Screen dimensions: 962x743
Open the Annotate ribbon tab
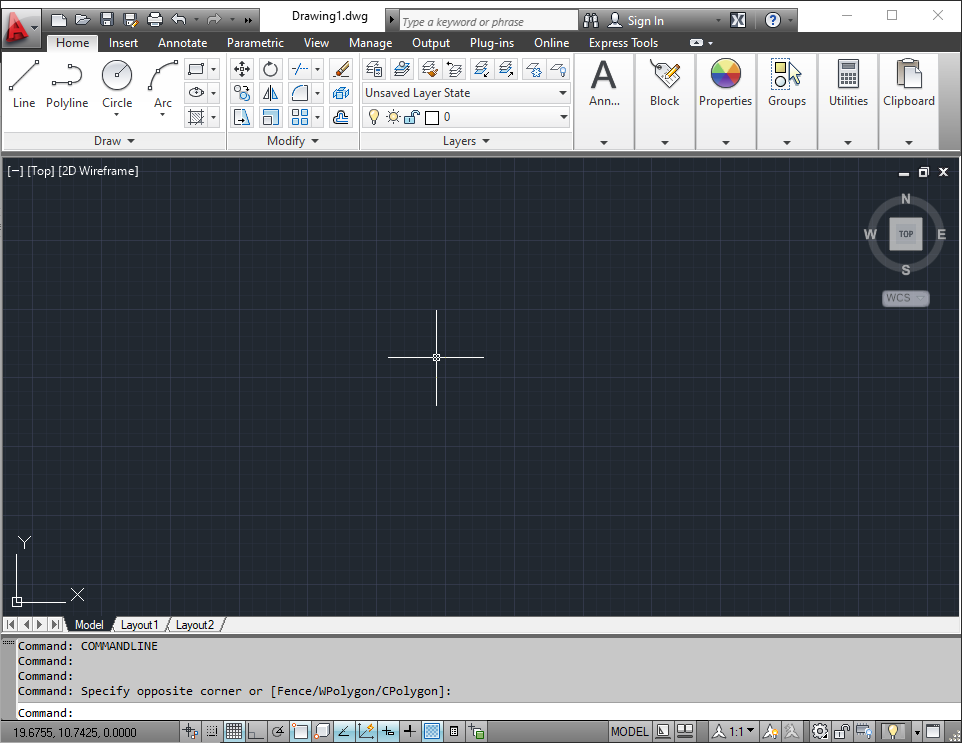(x=182, y=43)
